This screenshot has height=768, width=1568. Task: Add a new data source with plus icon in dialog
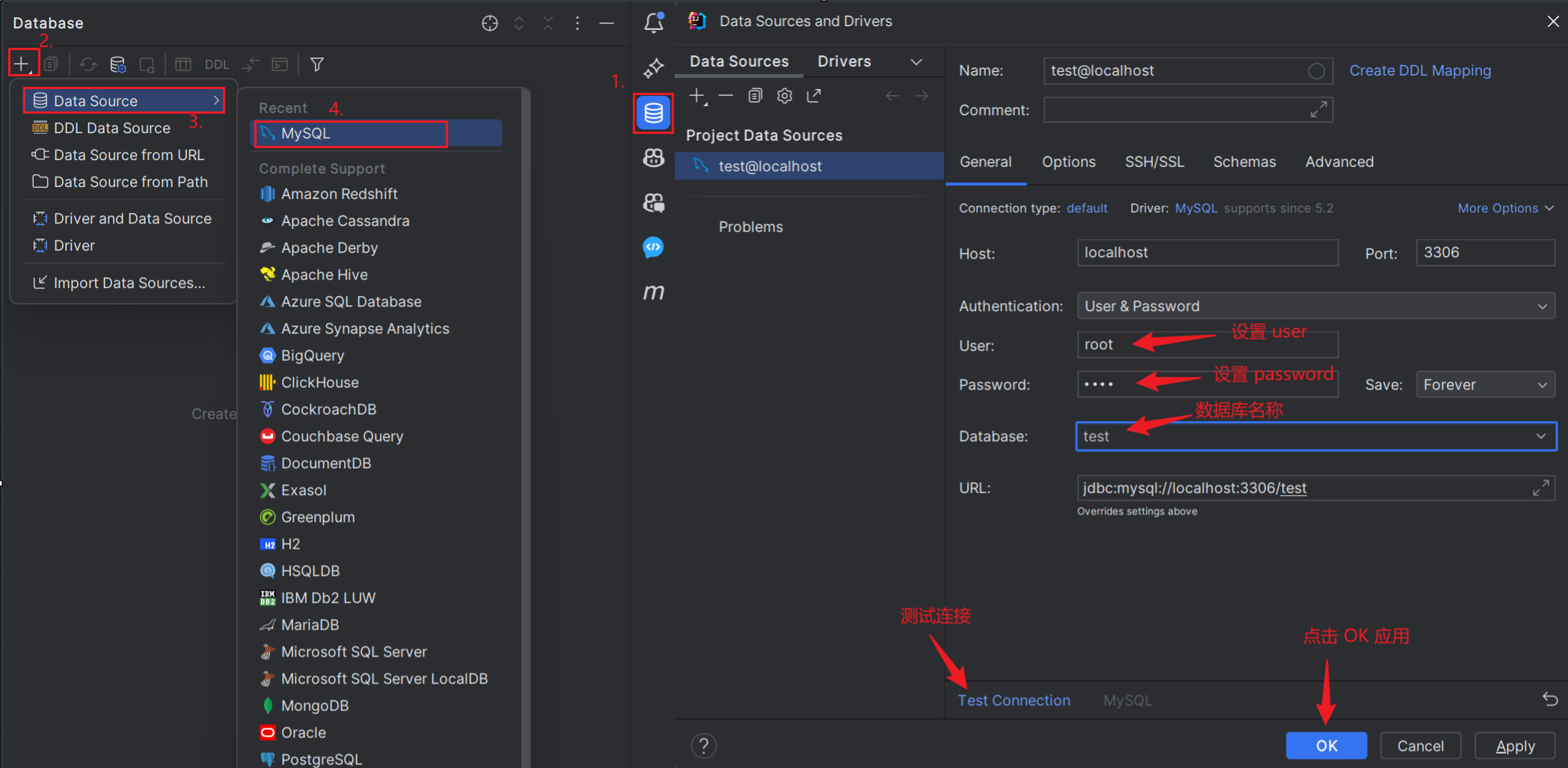click(x=698, y=96)
